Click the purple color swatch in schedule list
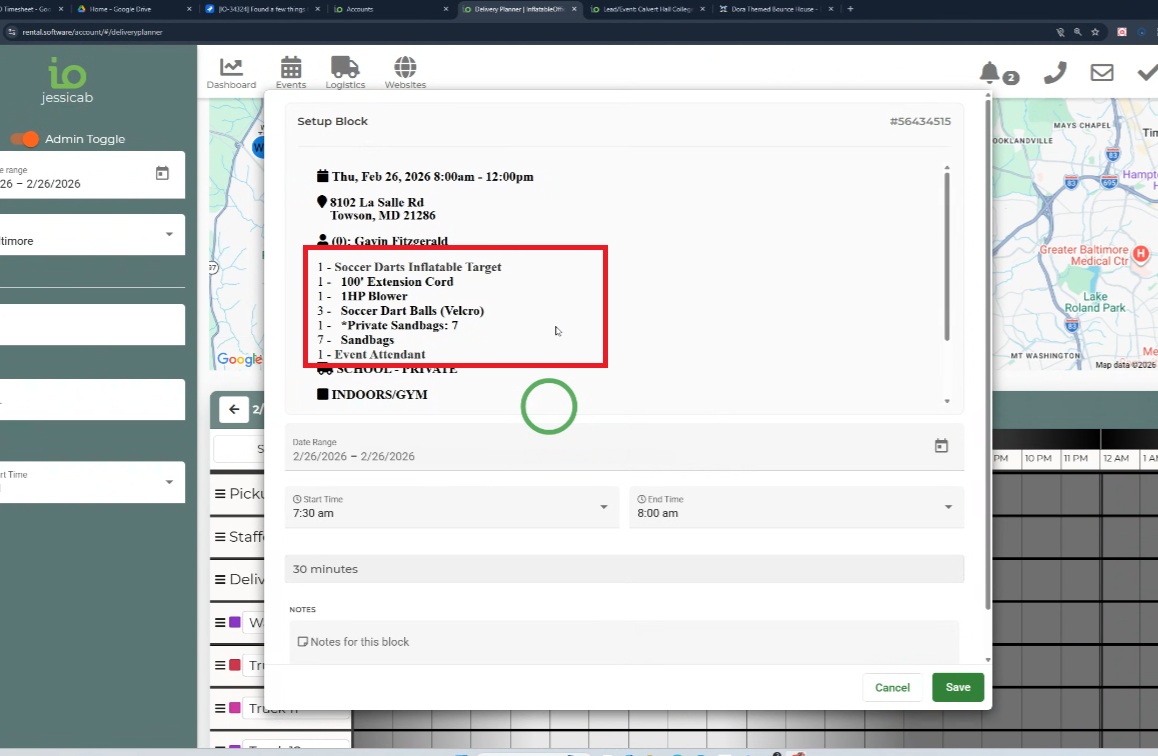 pyautogui.click(x=235, y=622)
